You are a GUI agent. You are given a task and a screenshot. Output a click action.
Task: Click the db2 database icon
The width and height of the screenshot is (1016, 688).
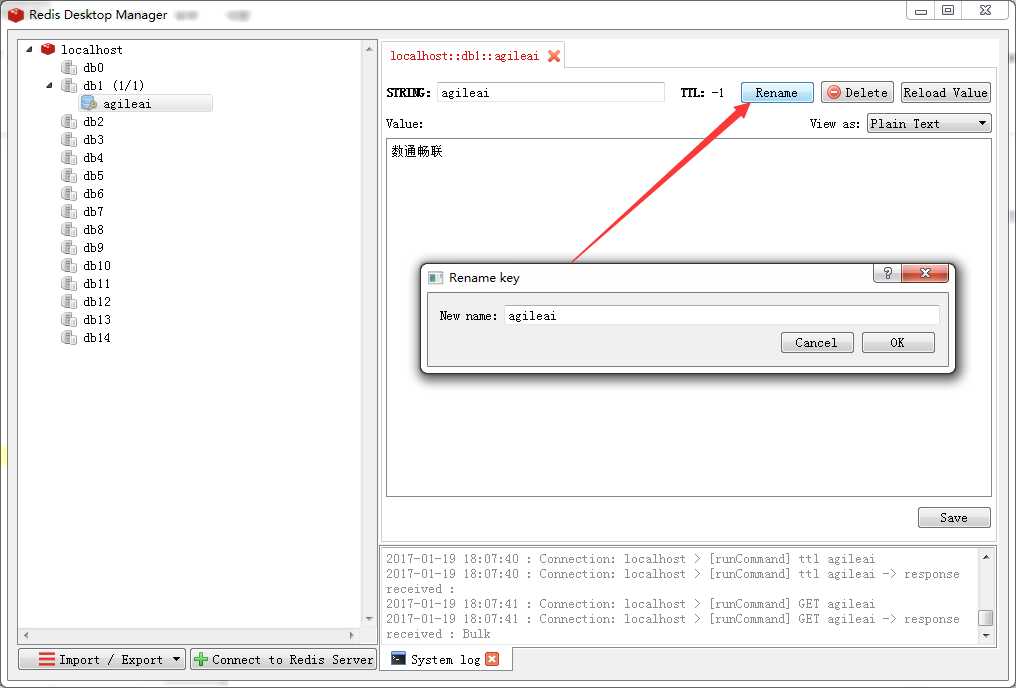click(69, 121)
